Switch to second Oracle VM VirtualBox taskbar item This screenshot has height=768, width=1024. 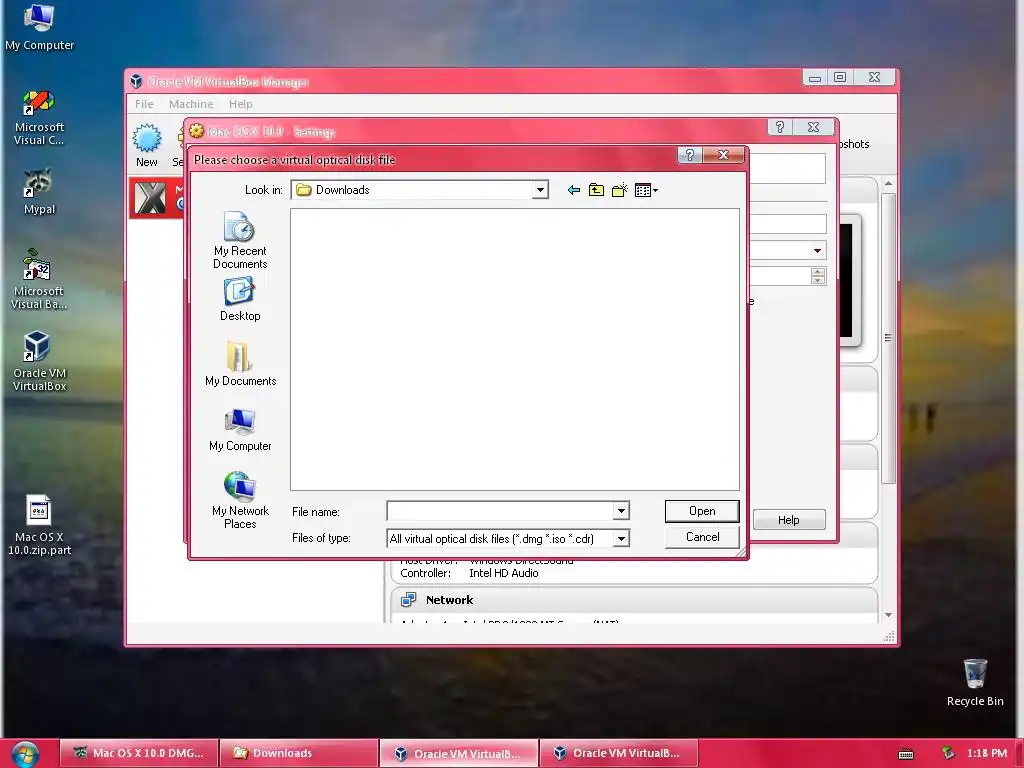618,753
